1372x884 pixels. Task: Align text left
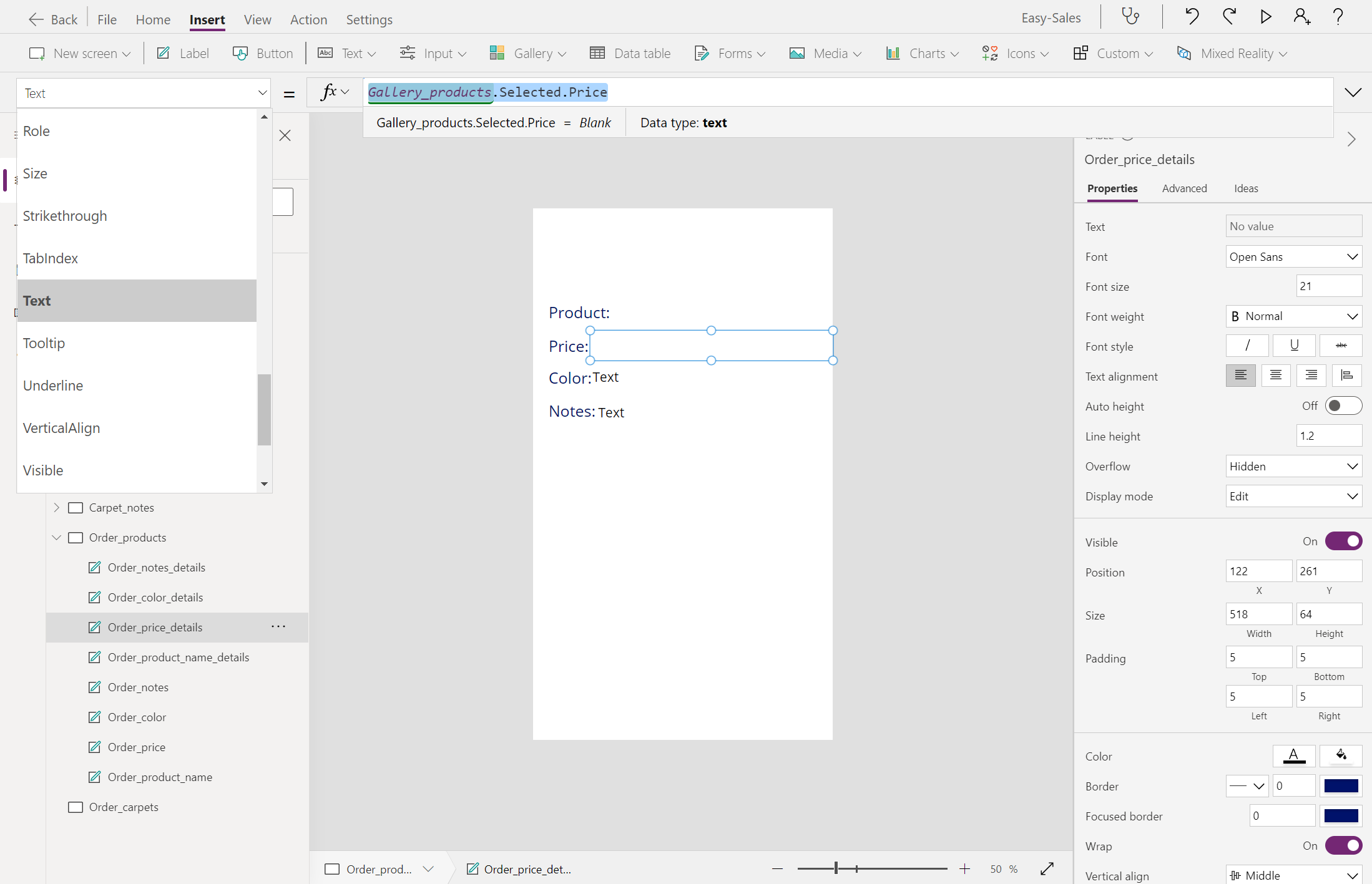point(1240,376)
